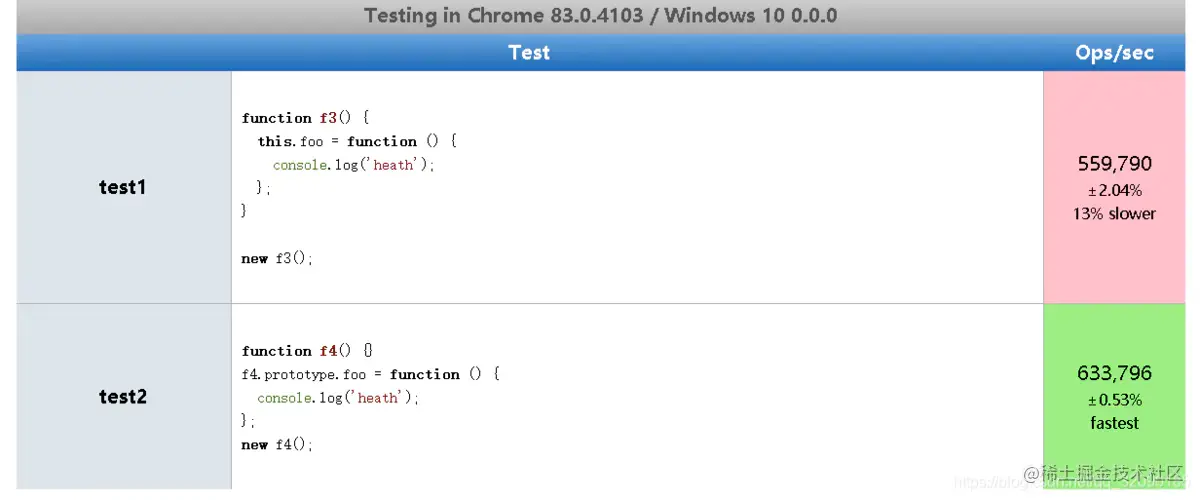
Task: Click console.log('heath') in test1 code
Action: (x=354, y=165)
